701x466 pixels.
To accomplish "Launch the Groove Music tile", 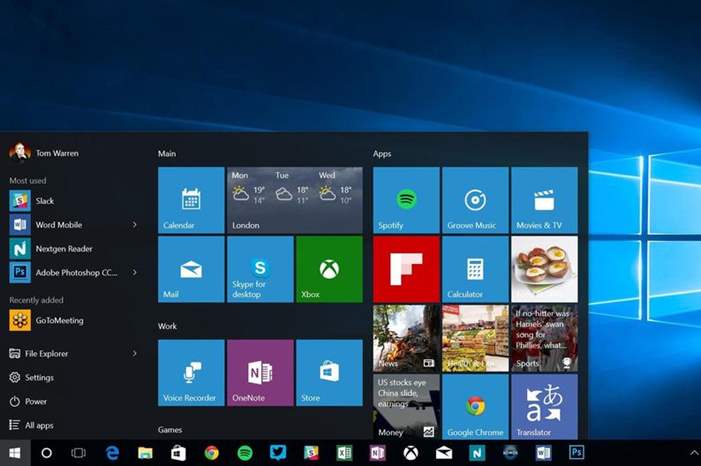I will [x=475, y=200].
